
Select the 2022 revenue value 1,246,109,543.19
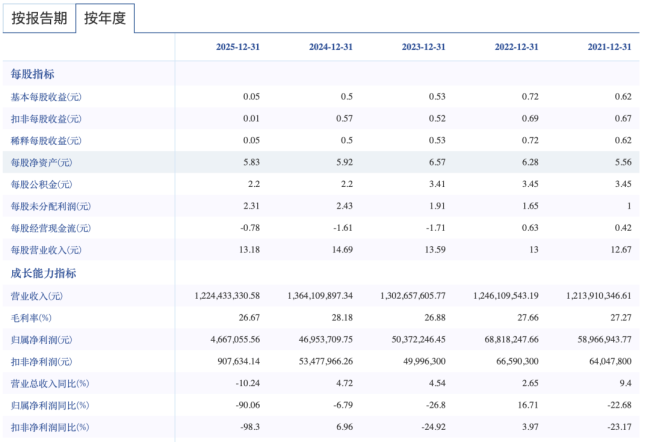(506, 296)
